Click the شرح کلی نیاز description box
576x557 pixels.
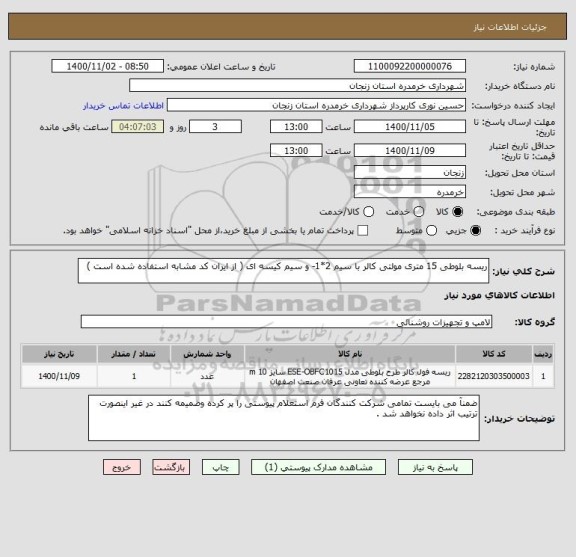point(283,271)
